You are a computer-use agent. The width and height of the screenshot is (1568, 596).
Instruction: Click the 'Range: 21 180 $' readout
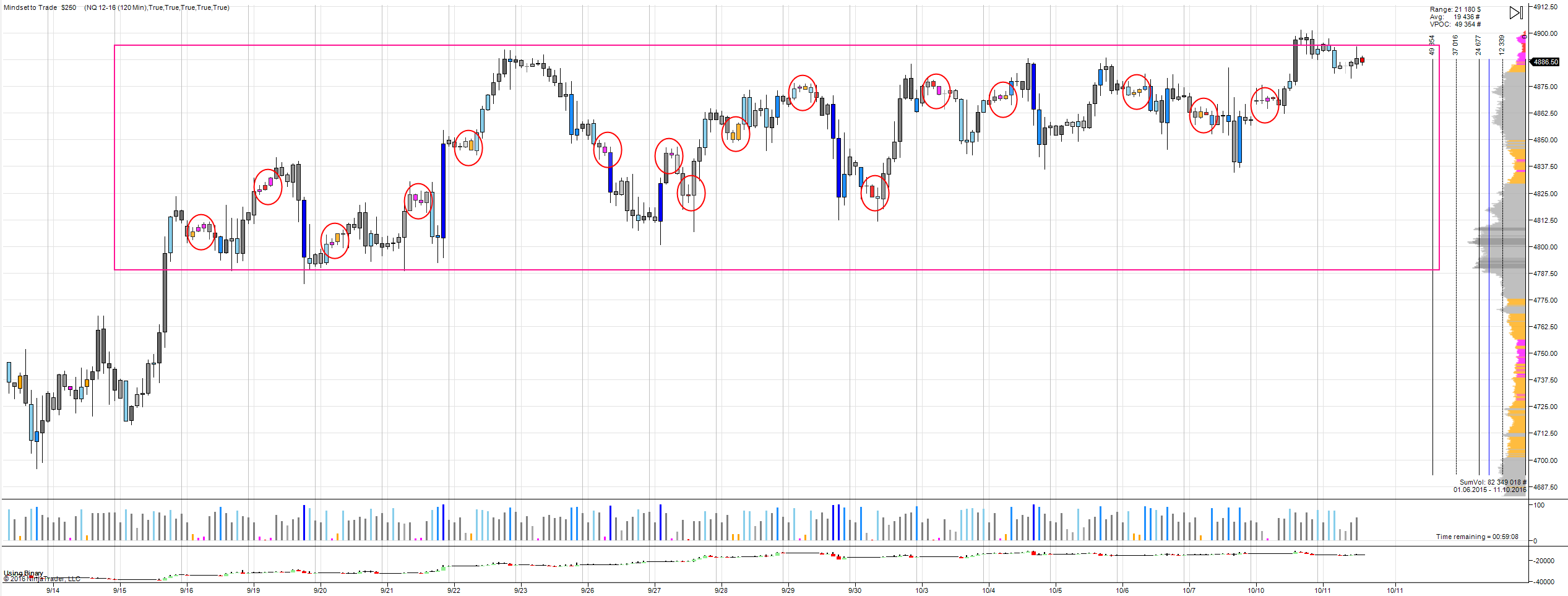tap(1455, 9)
